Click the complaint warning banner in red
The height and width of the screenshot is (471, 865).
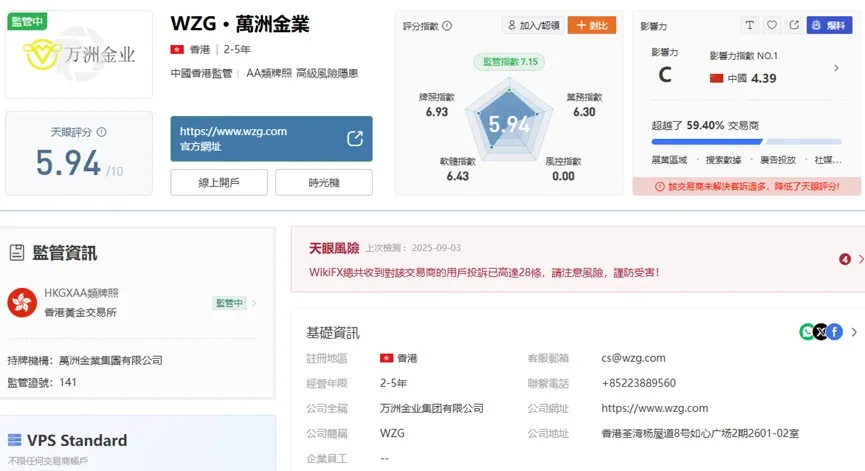[747, 186]
